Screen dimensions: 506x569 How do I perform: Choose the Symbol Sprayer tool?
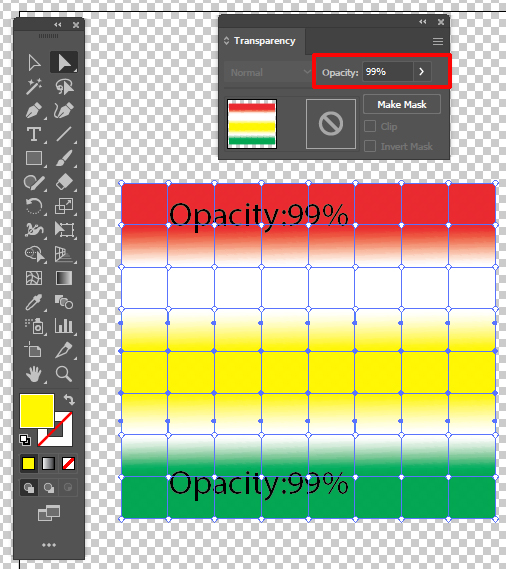34,326
